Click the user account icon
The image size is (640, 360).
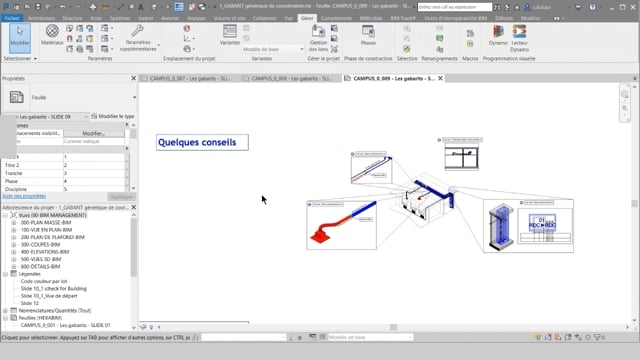point(527,7)
